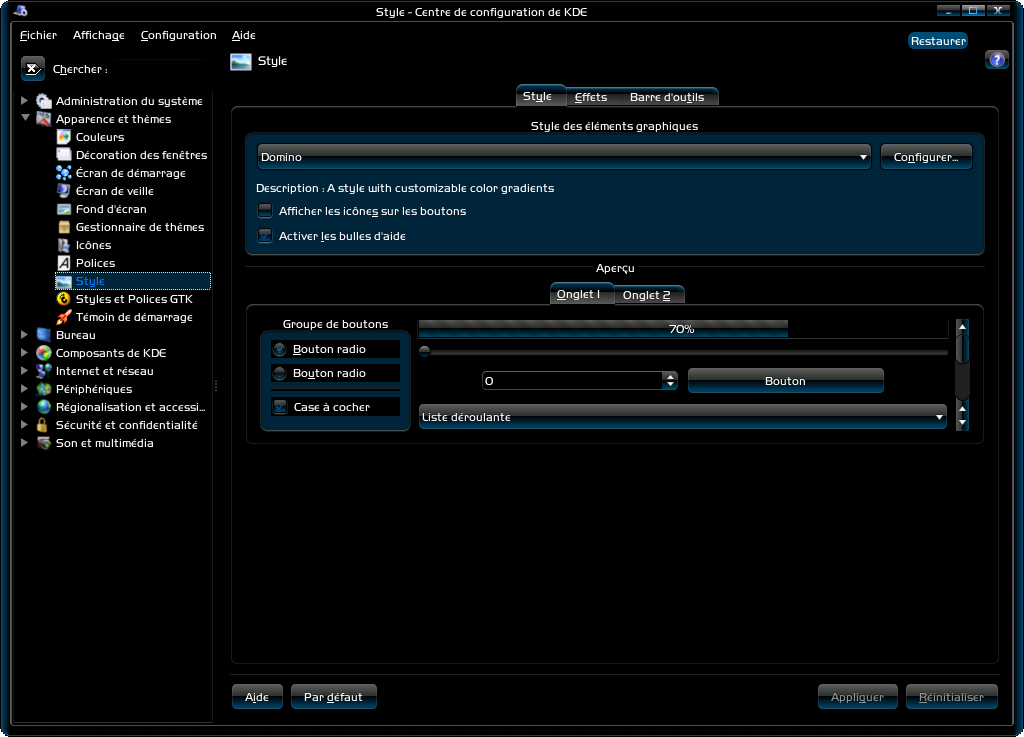Click the Écran de démarrage icon

pyautogui.click(x=63, y=172)
